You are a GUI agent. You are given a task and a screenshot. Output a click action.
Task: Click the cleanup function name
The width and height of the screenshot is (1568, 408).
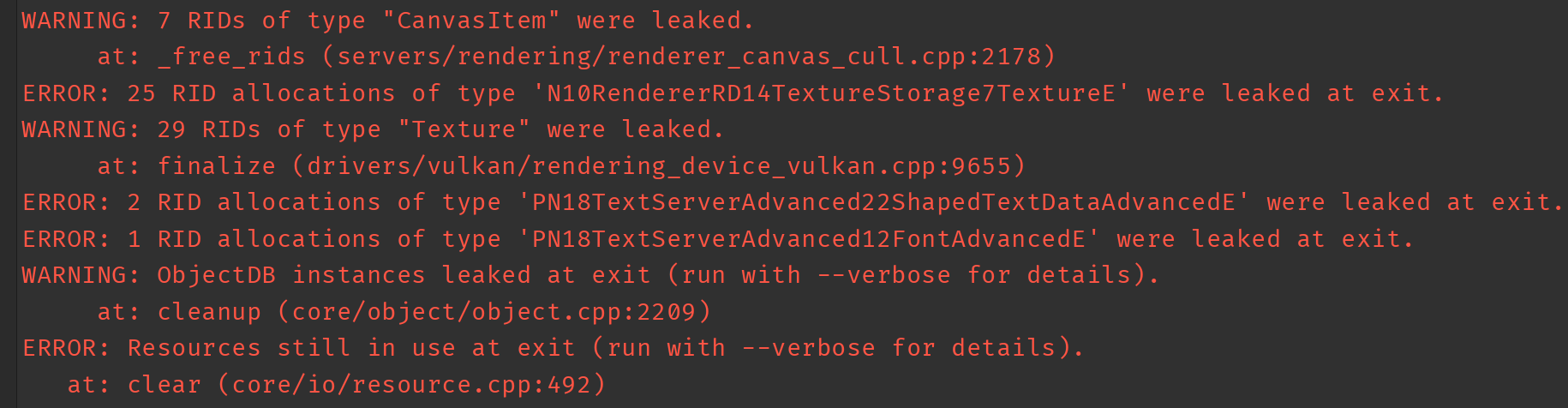coord(209,311)
